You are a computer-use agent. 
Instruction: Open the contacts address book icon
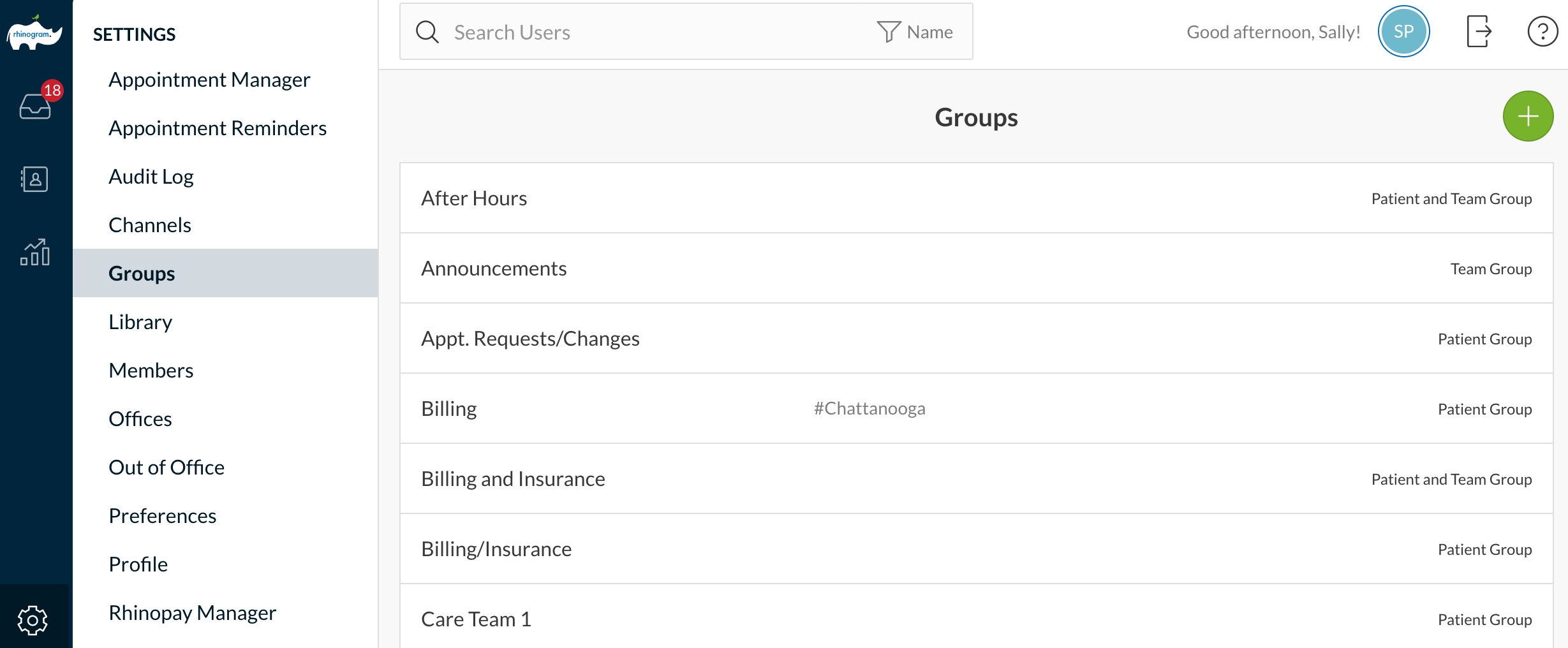tap(35, 179)
